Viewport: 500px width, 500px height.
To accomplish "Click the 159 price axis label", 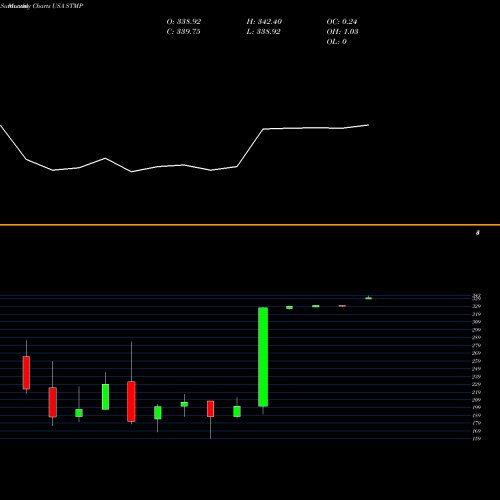I will tap(476, 439).
